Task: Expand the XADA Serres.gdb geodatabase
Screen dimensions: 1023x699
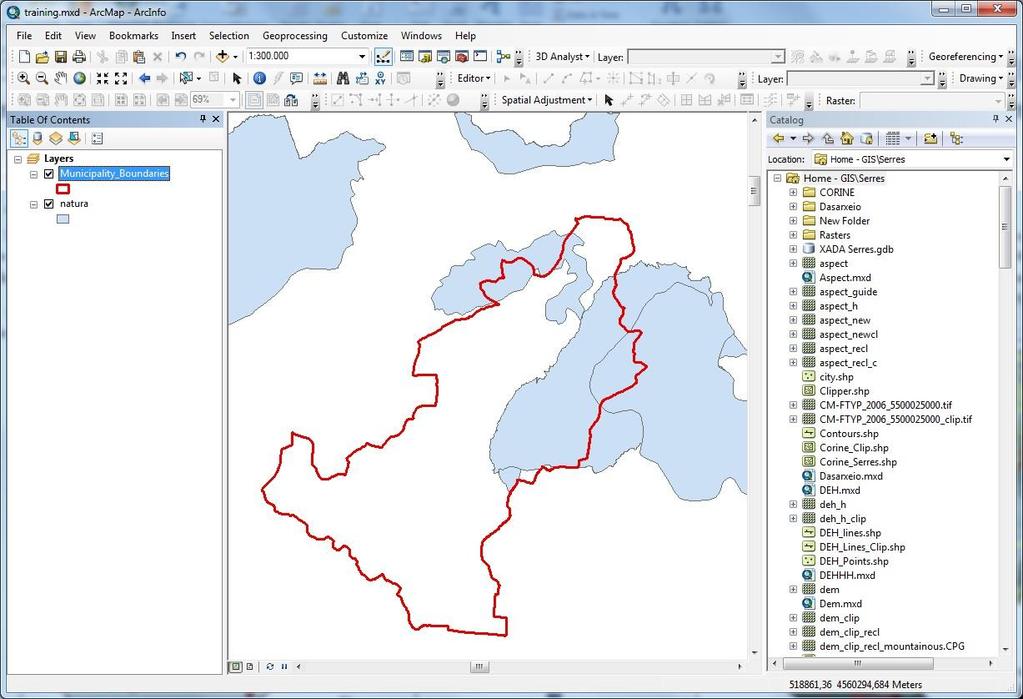Action: (x=793, y=249)
